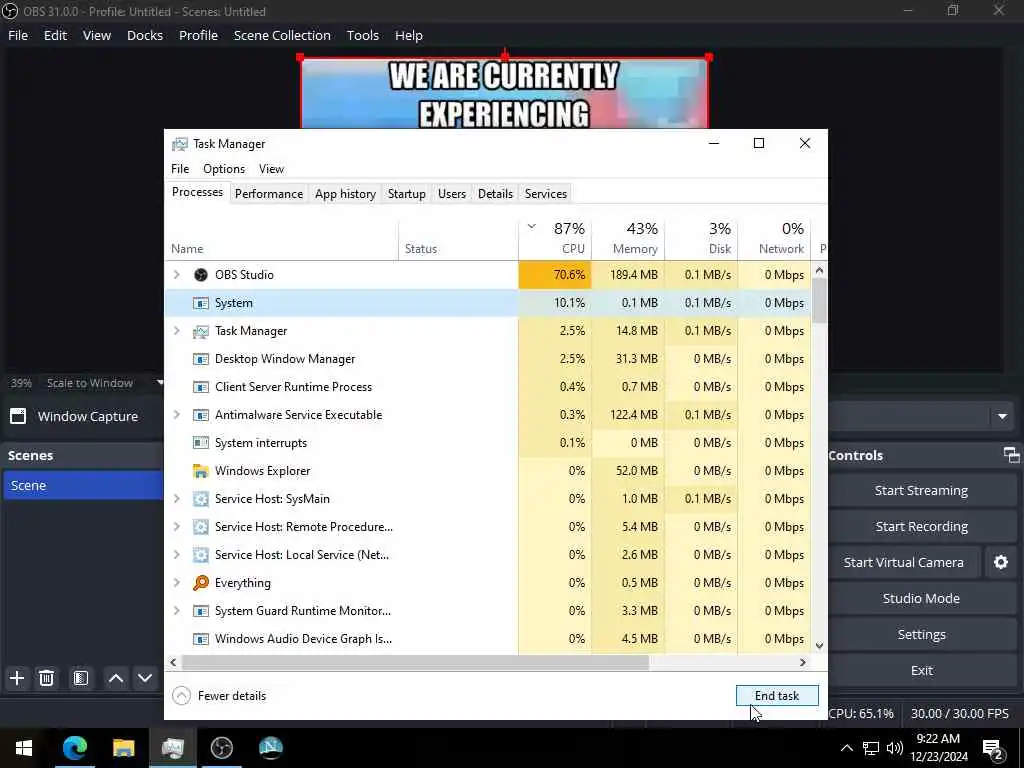Expand Service Host: Remote Procedure row
This screenshot has height=768, width=1024.
coord(176,527)
